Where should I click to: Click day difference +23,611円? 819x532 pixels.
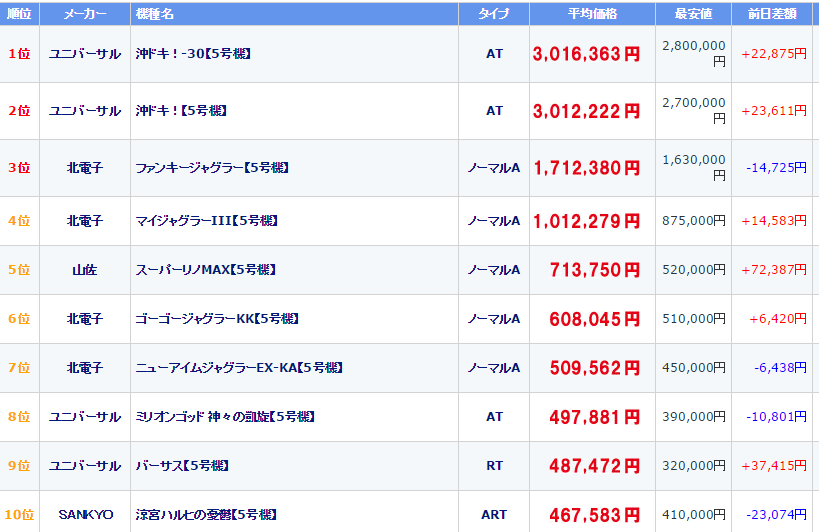coord(774,111)
